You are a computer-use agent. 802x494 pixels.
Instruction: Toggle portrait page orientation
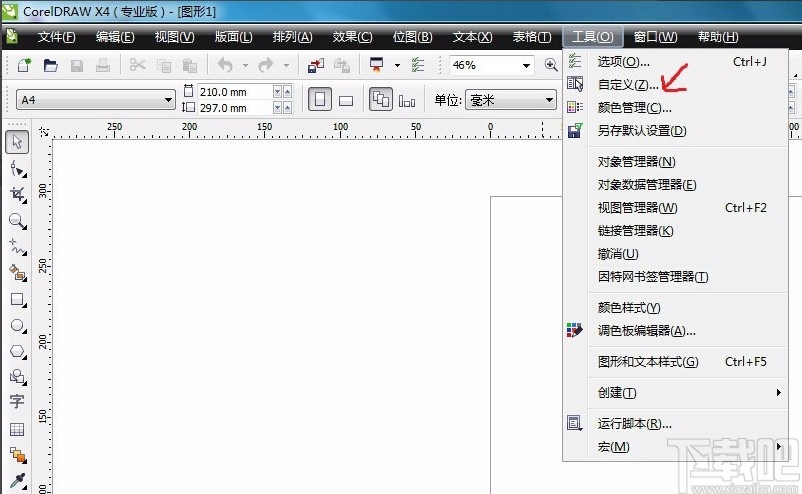click(x=320, y=99)
